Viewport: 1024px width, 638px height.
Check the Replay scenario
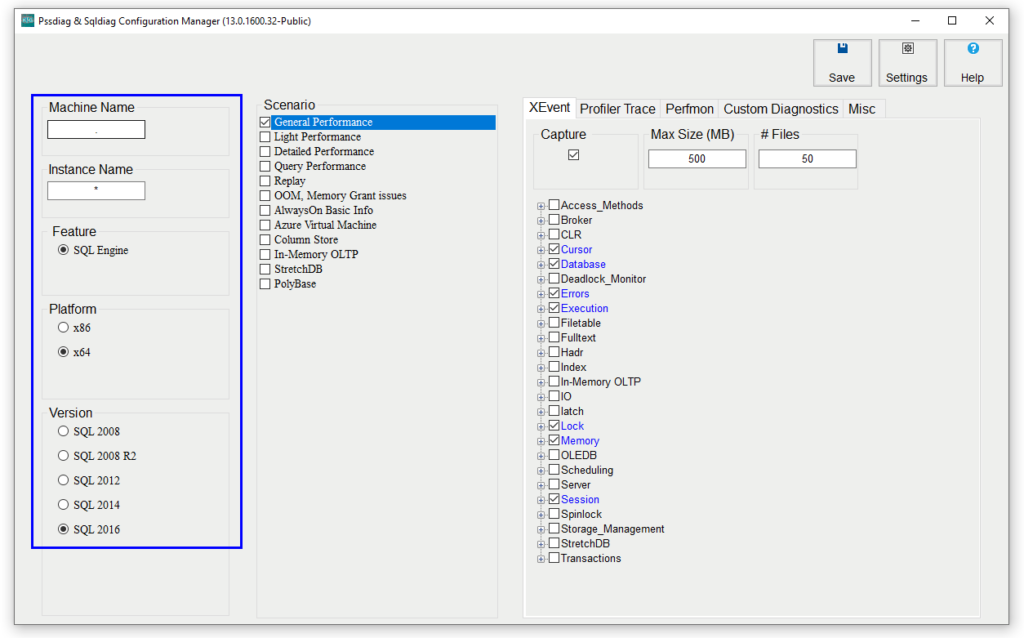tap(265, 180)
